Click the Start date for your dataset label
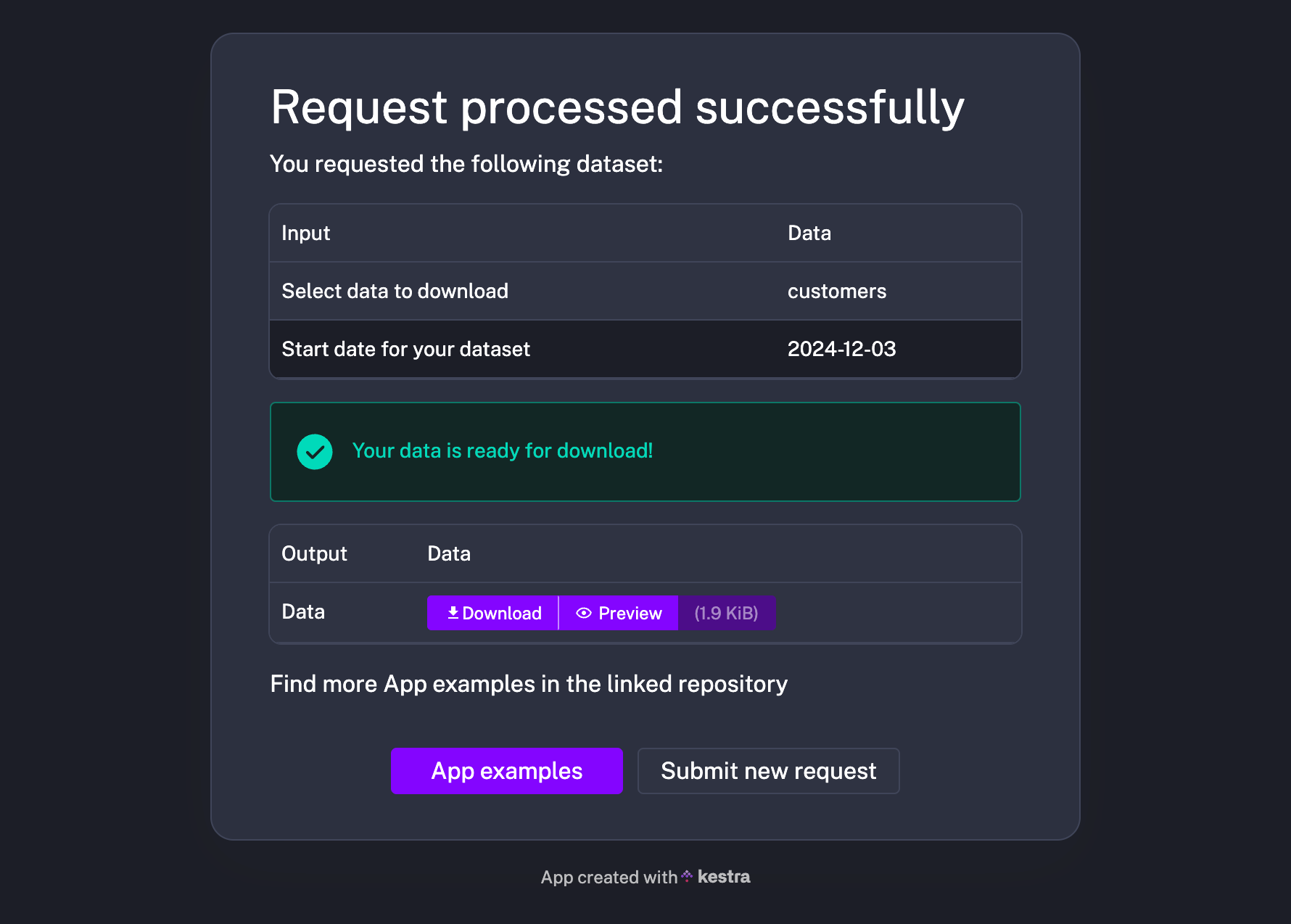The width and height of the screenshot is (1291, 924). 405,349
